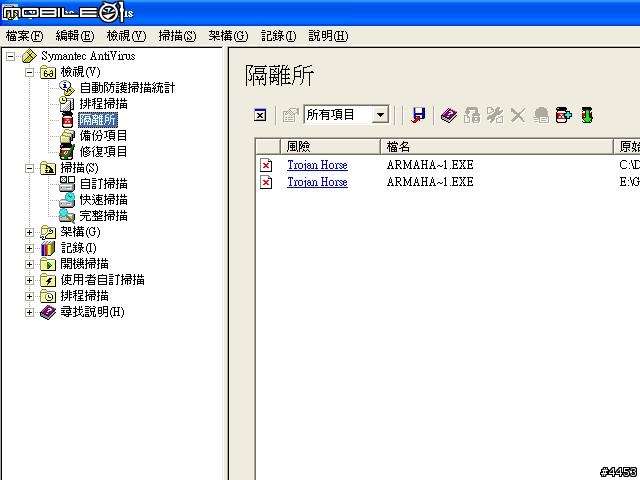Click the file icon of second Trojan Horse row

click(266, 182)
